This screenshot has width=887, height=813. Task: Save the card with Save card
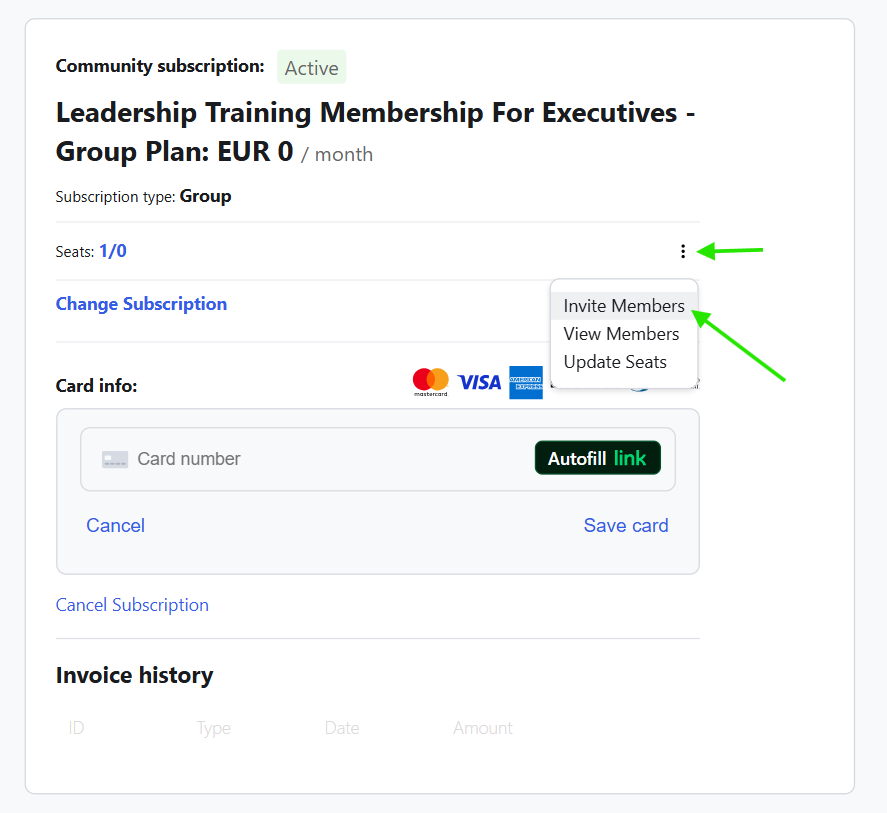pos(626,525)
